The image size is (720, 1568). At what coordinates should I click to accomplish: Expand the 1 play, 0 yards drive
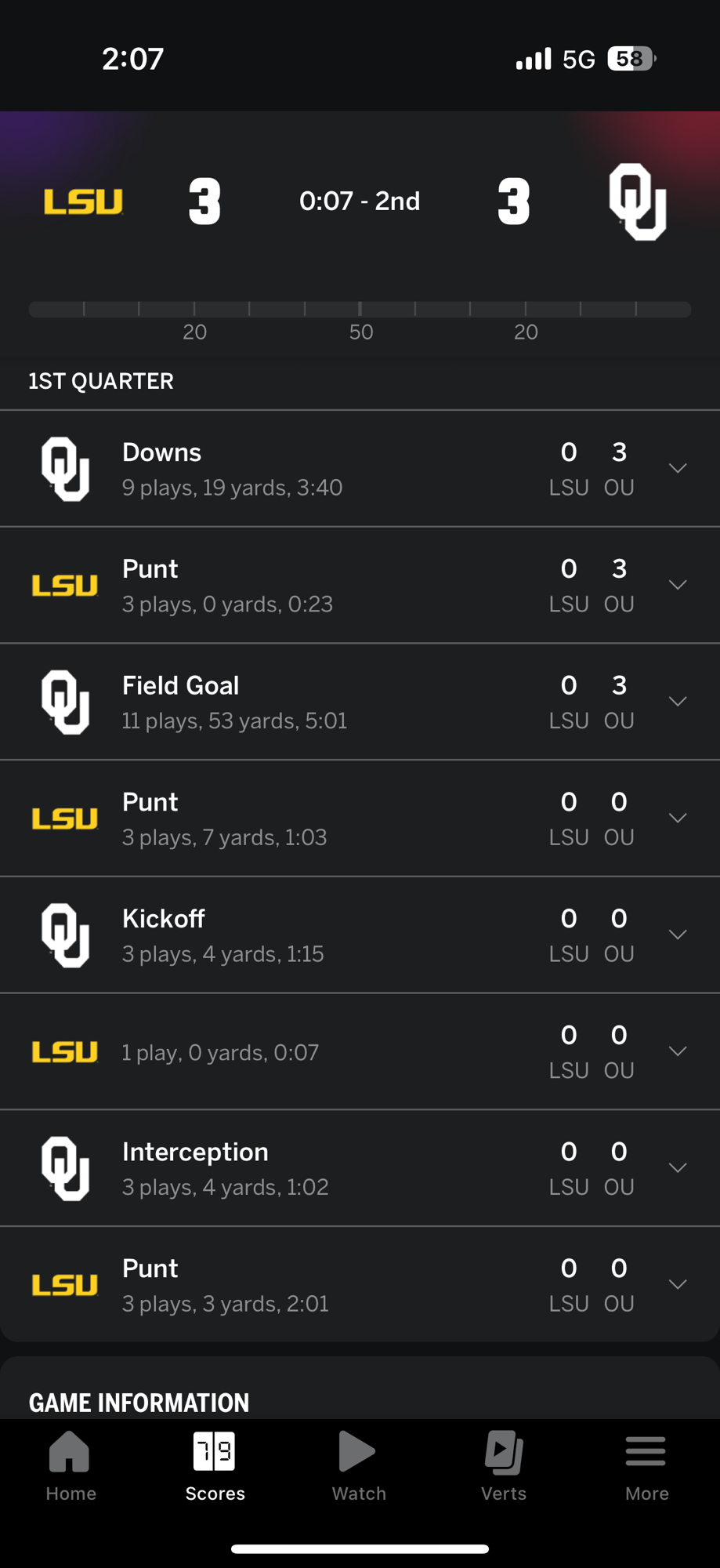tap(678, 1051)
